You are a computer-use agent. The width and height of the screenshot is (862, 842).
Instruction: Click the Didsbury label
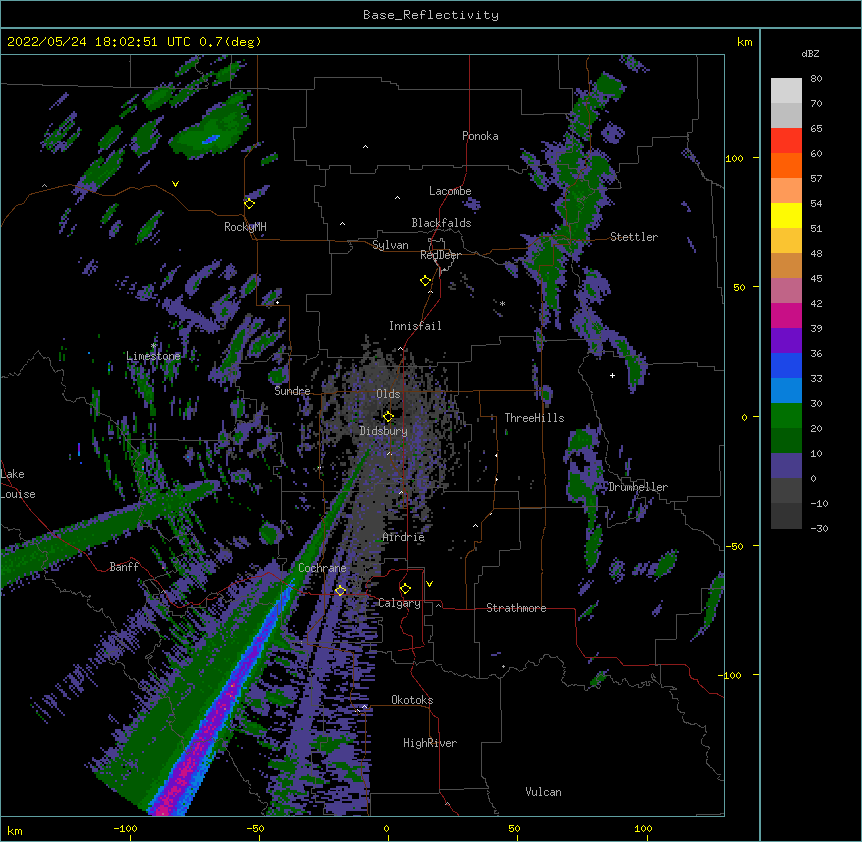pyautogui.click(x=384, y=431)
